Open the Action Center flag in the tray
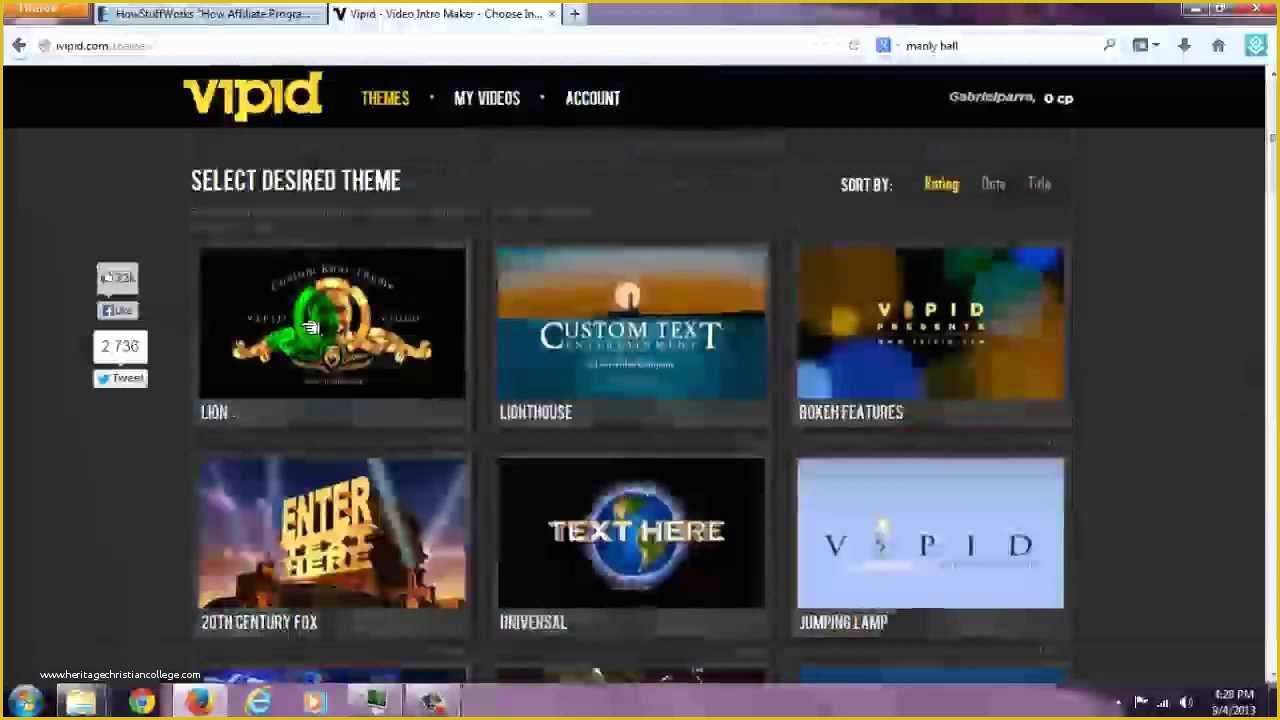The height and width of the screenshot is (720, 1280). point(1140,702)
